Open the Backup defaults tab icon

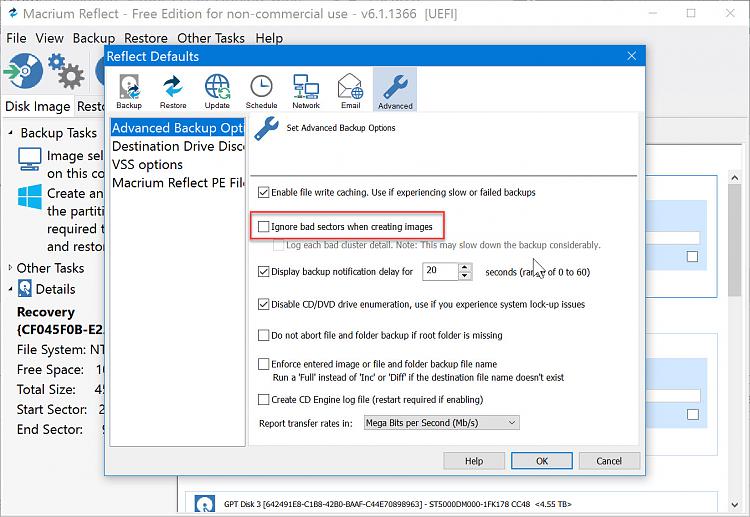[129, 91]
